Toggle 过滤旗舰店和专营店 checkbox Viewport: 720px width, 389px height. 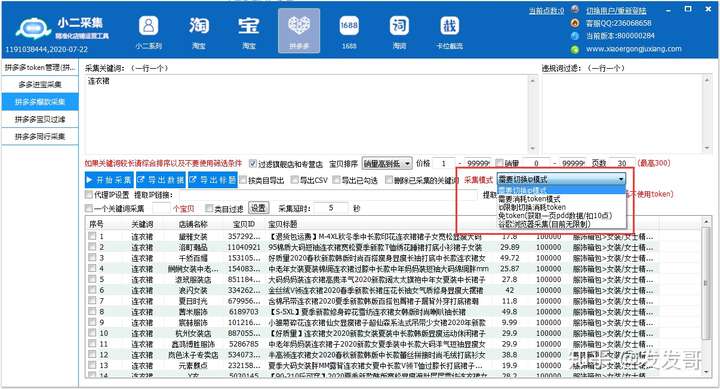pos(253,163)
